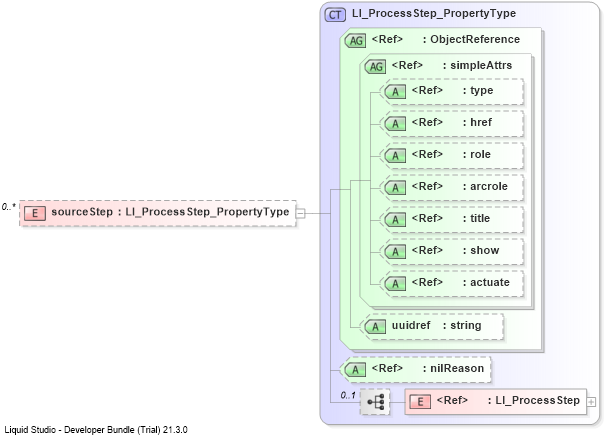Screen dimensions: 604x435
Task: Select the ': actuate' attribute label
Action: pos(486,282)
